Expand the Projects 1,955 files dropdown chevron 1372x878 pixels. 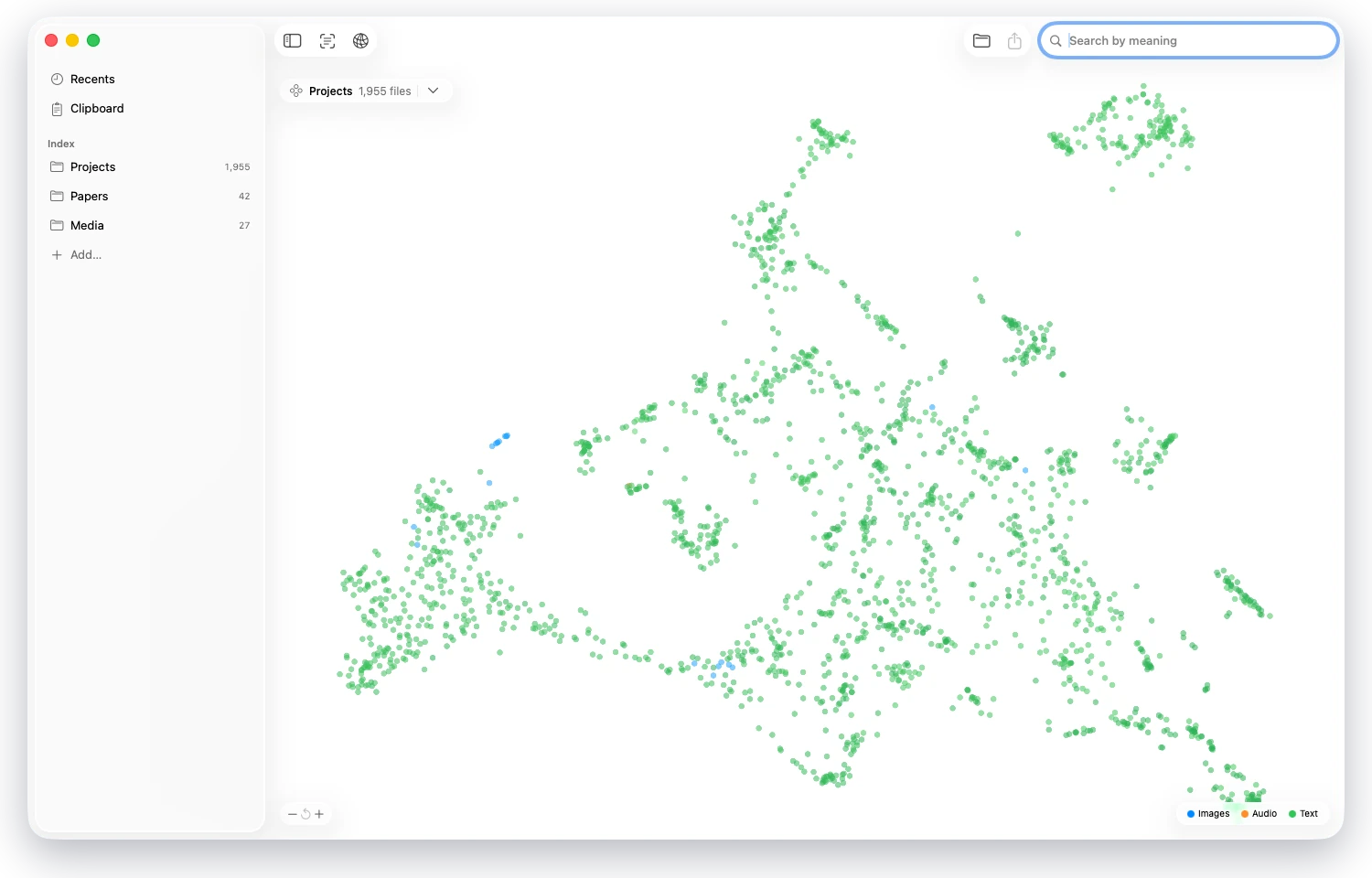(434, 91)
